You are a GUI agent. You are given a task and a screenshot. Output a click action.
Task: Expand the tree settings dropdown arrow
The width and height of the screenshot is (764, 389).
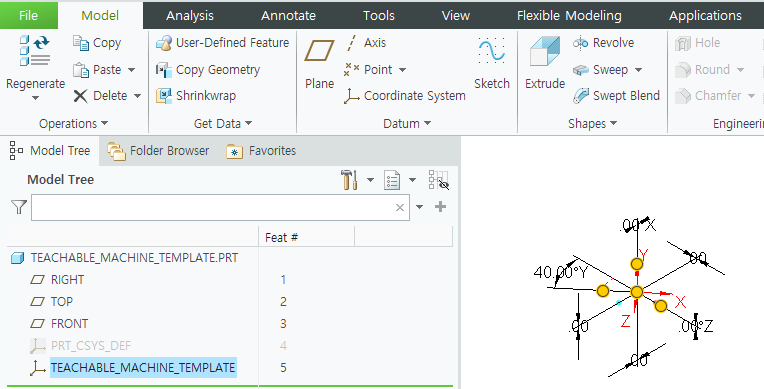pyautogui.click(x=370, y=180)
